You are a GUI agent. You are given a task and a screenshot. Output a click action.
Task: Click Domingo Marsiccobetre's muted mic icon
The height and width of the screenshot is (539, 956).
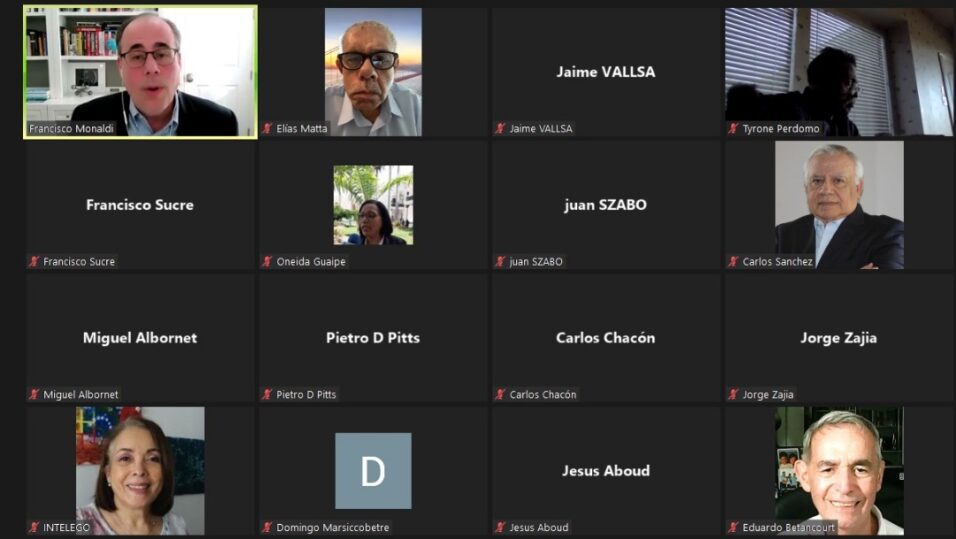[x=267, y=527]
